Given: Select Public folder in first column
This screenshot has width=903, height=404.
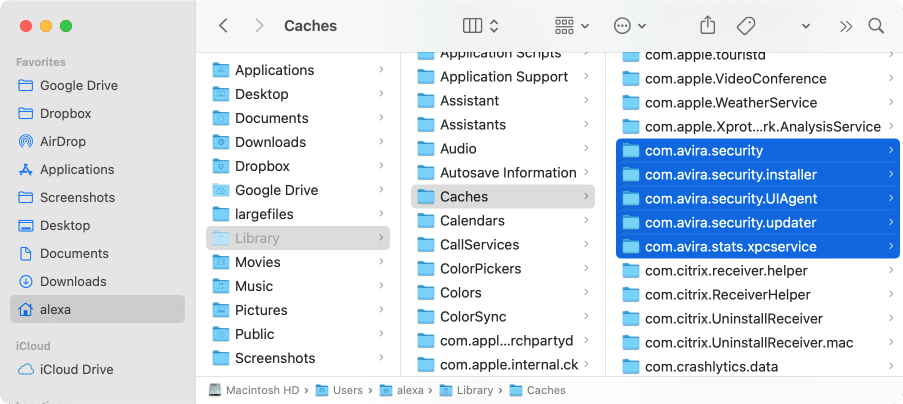Looking at the screenshot, I should click(x=298, y=334).
